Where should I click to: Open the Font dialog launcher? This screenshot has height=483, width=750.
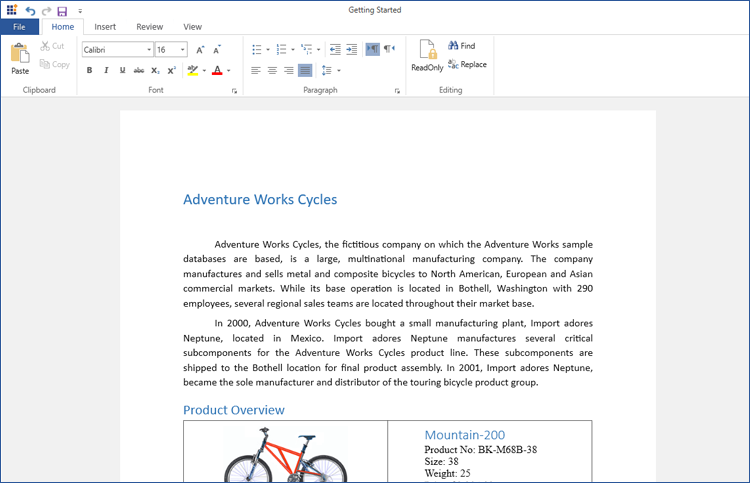(x=234, y=91)
